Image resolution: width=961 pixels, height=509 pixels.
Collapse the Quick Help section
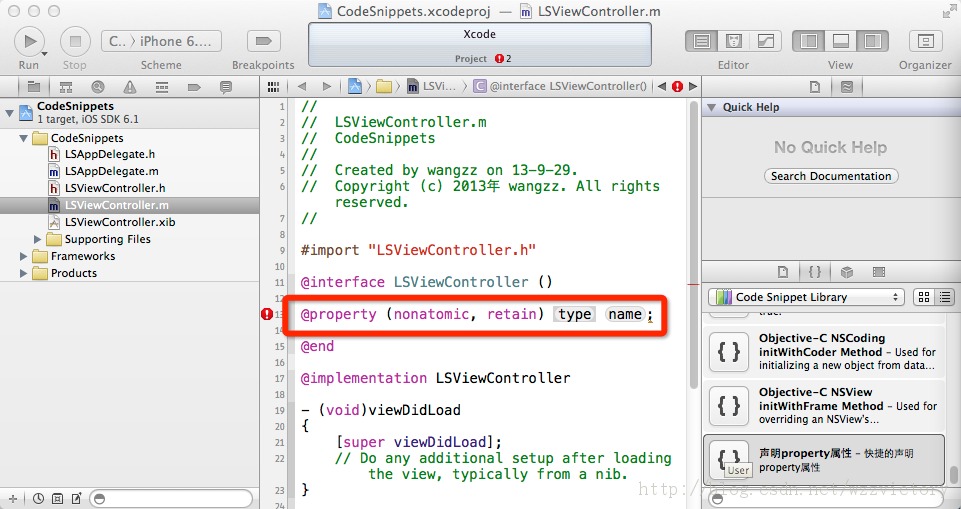pos(712,107)
